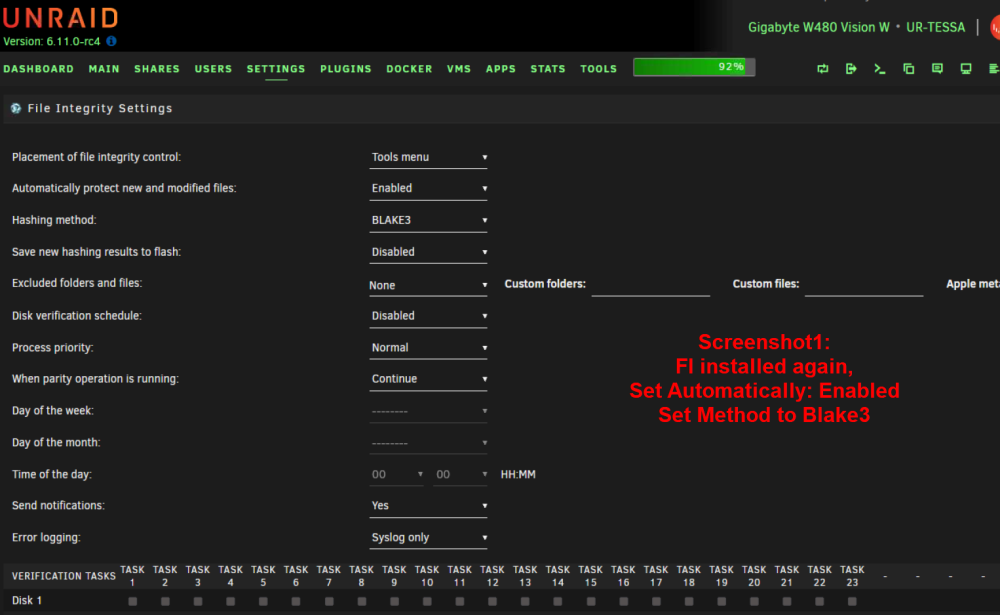
Task: Click the red avatar circle at the top right
Action: (x=995, y=27)
